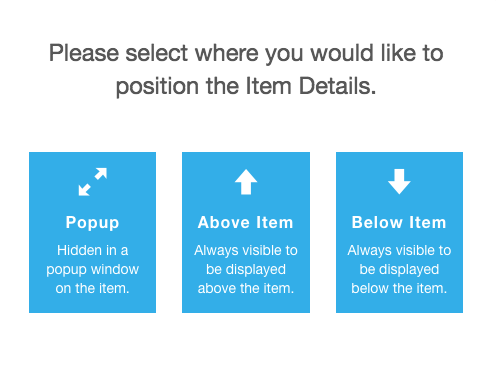The width and height of the screenshot is (496, 380).
Task: Select the Popup option tile
Action: (x=92, y=232)
